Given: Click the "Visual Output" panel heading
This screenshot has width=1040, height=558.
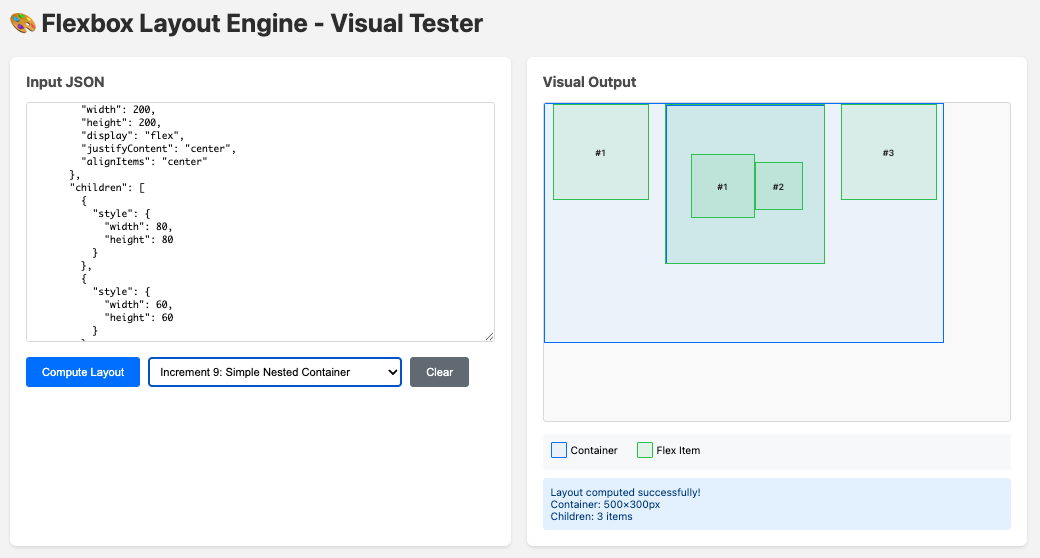Looking at the screenshot, I should pyautogui.click(x=589, y=82).
